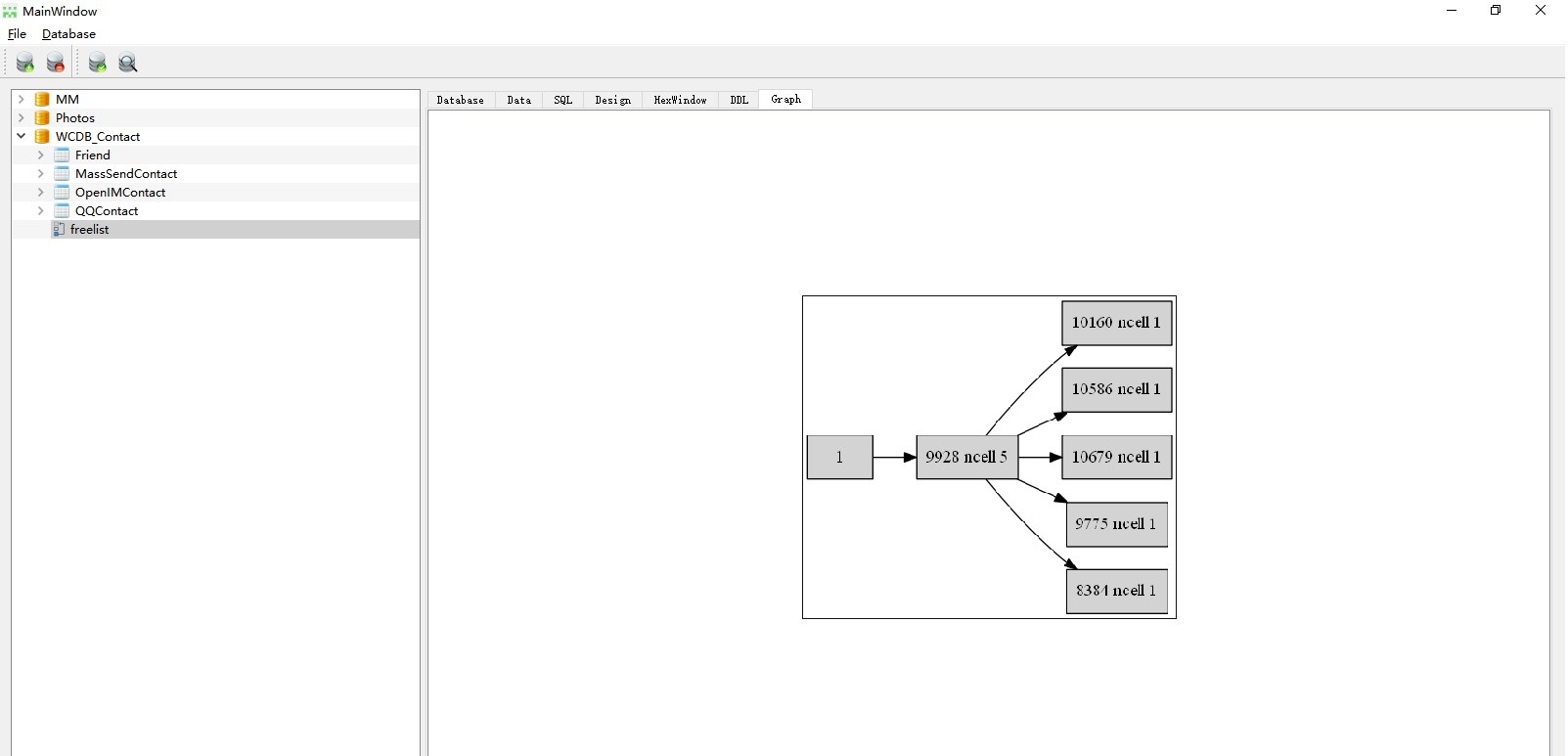This screenshot has width=1568, height=756.
Task: Switch to the Database tab
Action: click(x=461, y=100)
